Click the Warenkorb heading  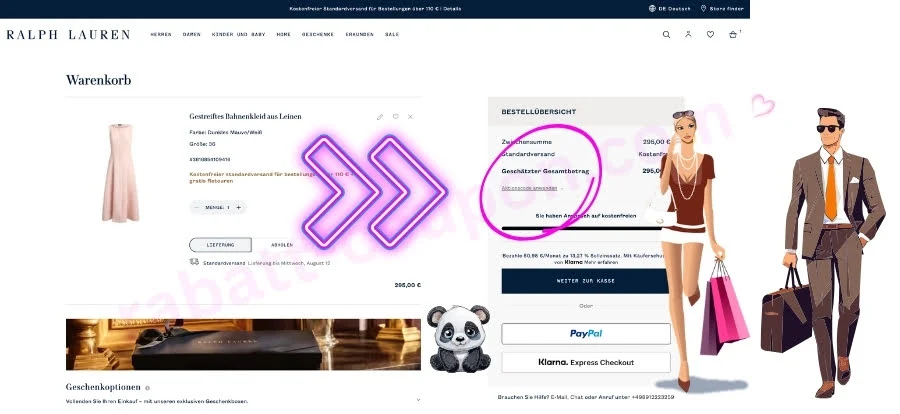[x=99, y=80]
